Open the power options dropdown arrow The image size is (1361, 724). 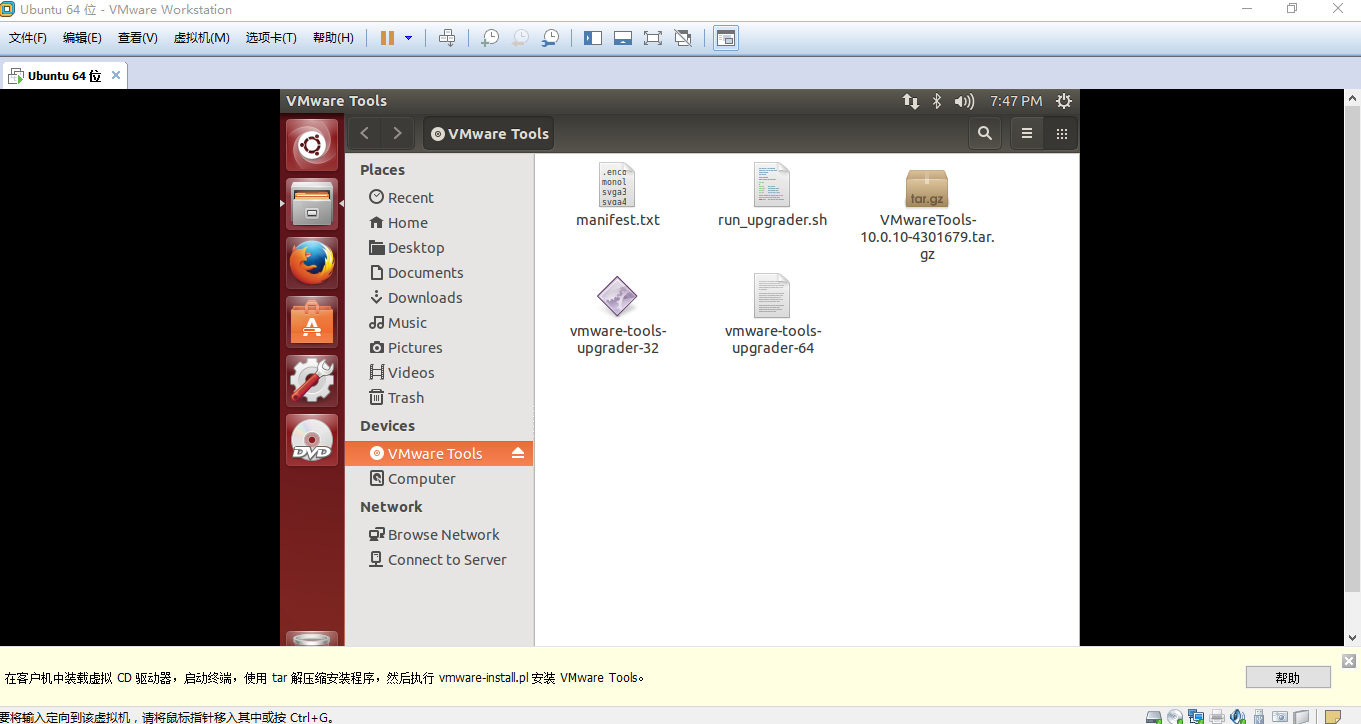pos(408,38)
